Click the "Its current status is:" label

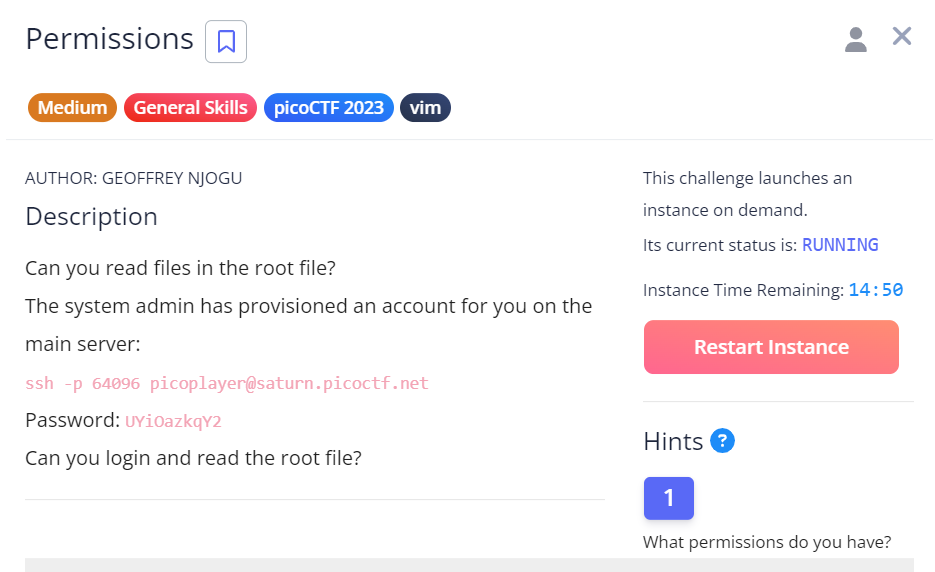[720, 245]
